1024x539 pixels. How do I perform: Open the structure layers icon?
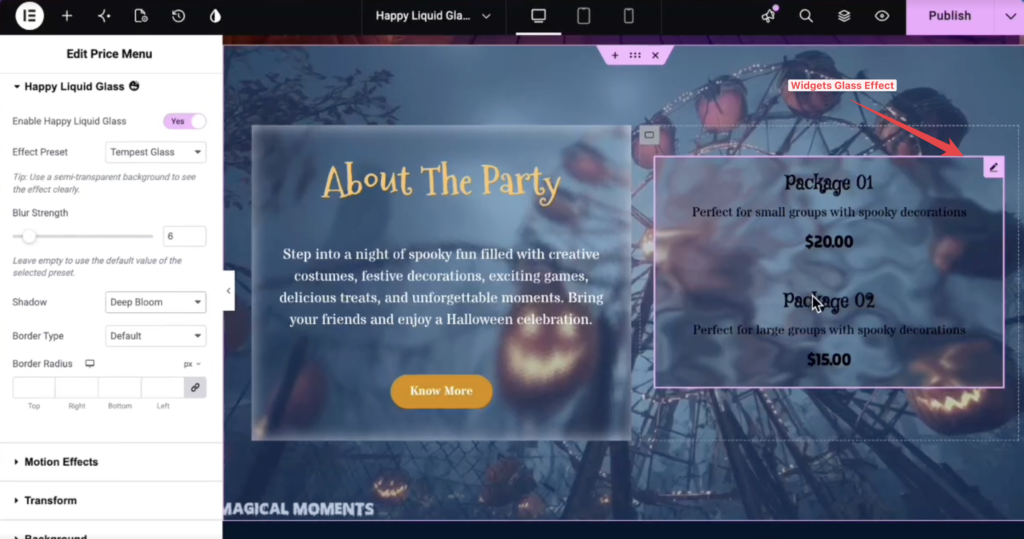[x=844, y=16]
